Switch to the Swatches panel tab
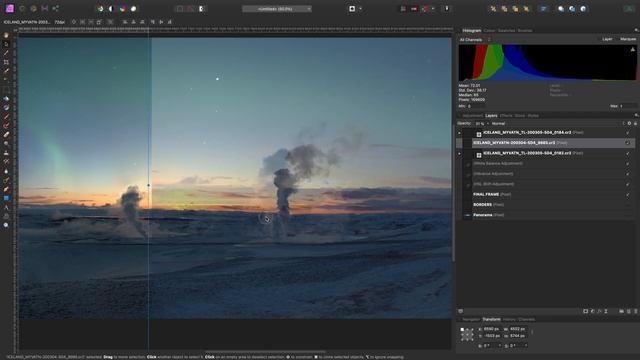 tap(506, 31)
